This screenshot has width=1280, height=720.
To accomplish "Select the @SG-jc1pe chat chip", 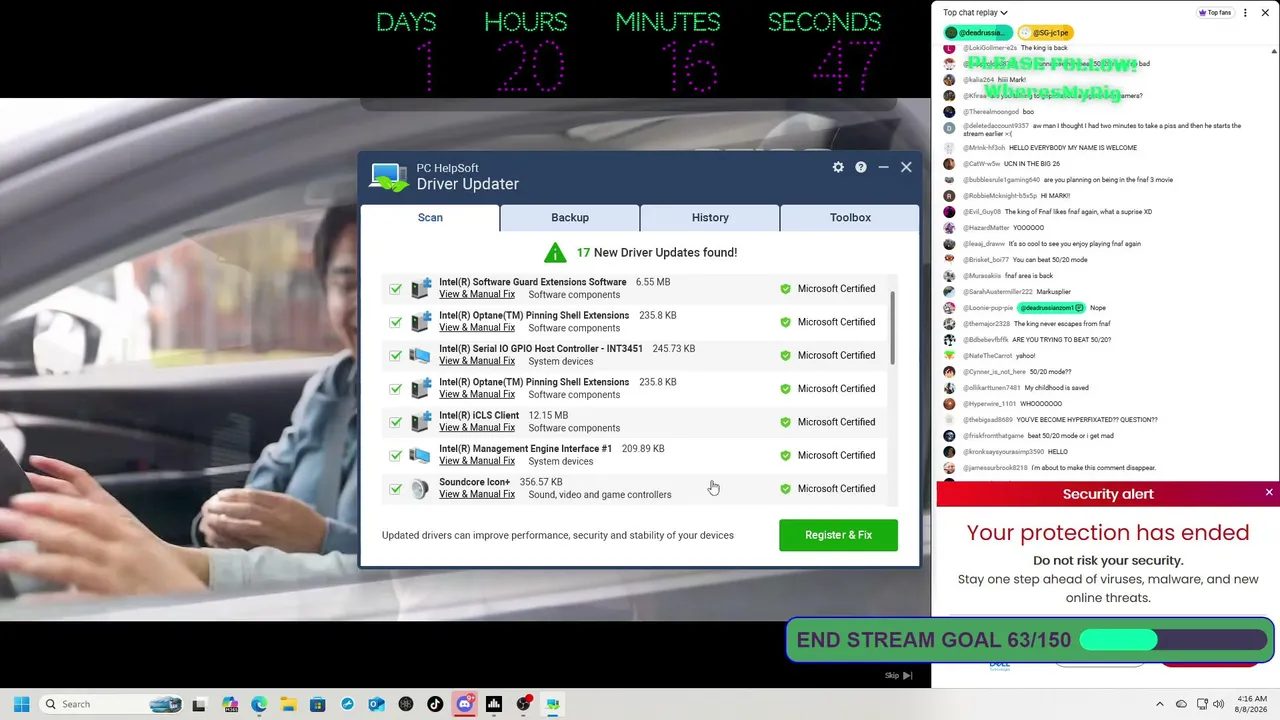I will (x=1045, y=33).
